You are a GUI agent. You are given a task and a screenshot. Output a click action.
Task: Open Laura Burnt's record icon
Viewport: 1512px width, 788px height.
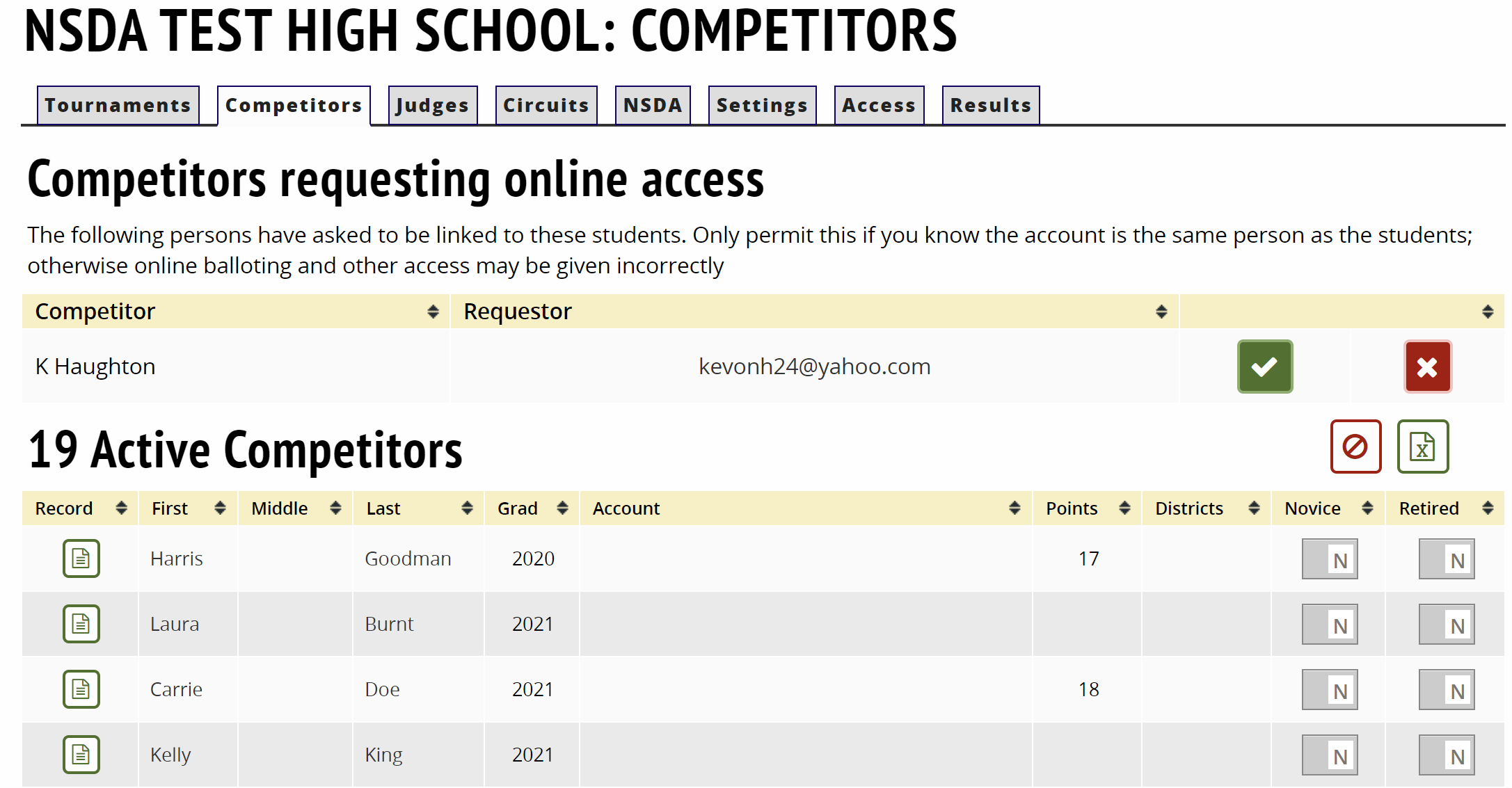click(x=81, y=624)
